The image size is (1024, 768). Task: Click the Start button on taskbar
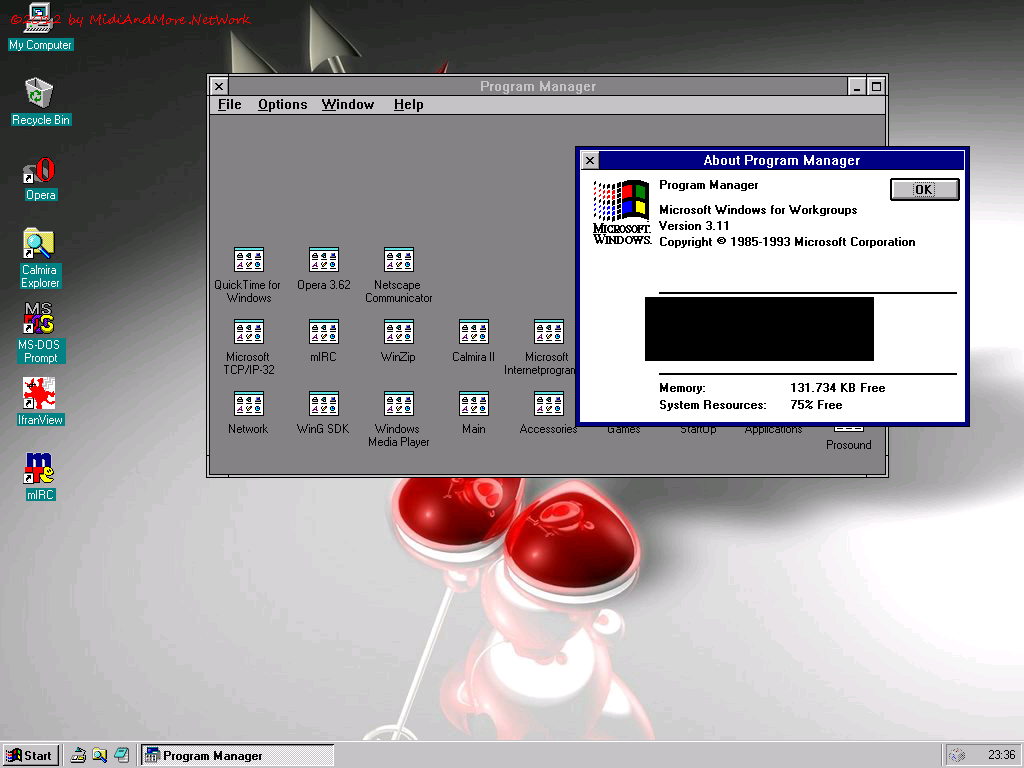(x=30, y=755)
